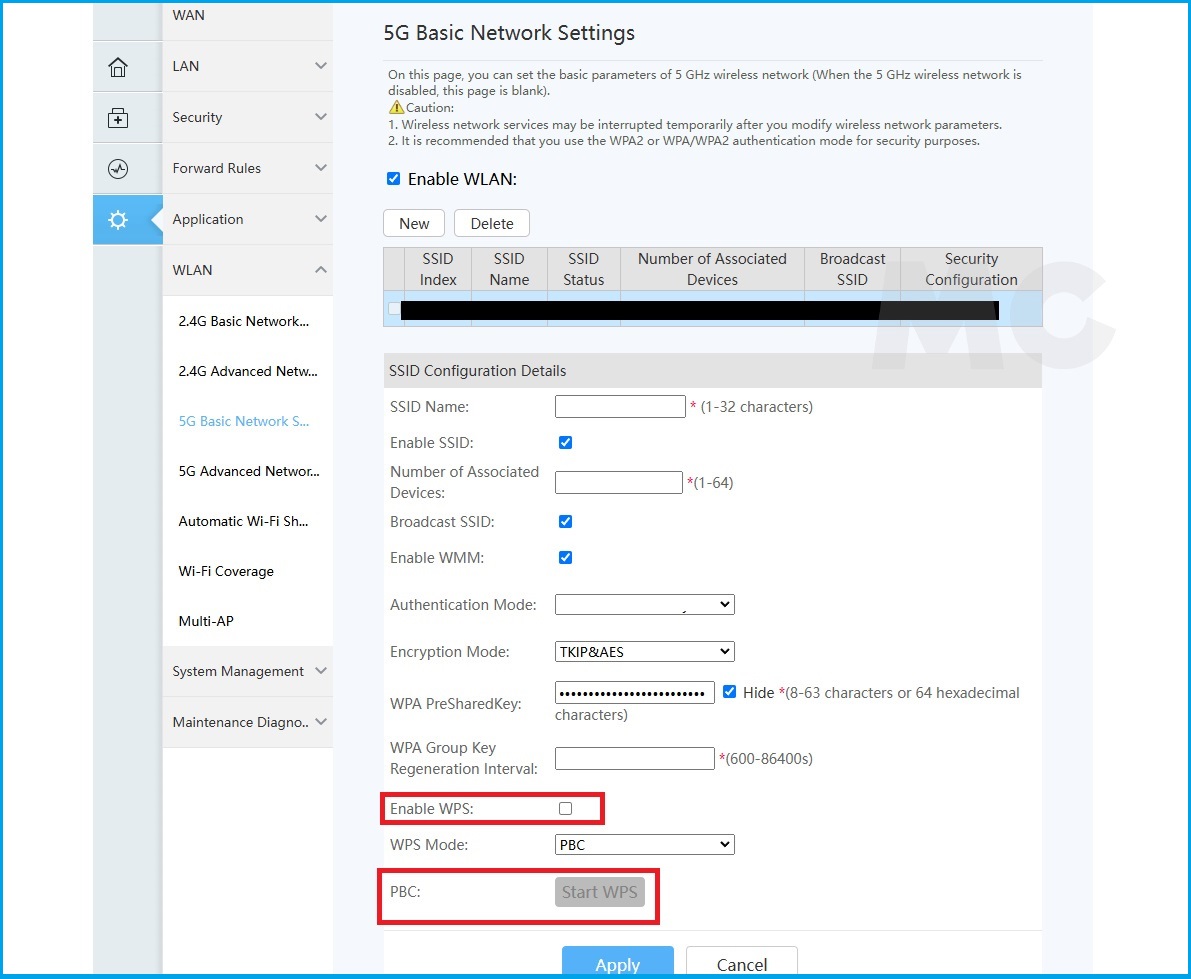Click the diagnostics pulse icon
1191x979 pixels.
coord(118,169)
